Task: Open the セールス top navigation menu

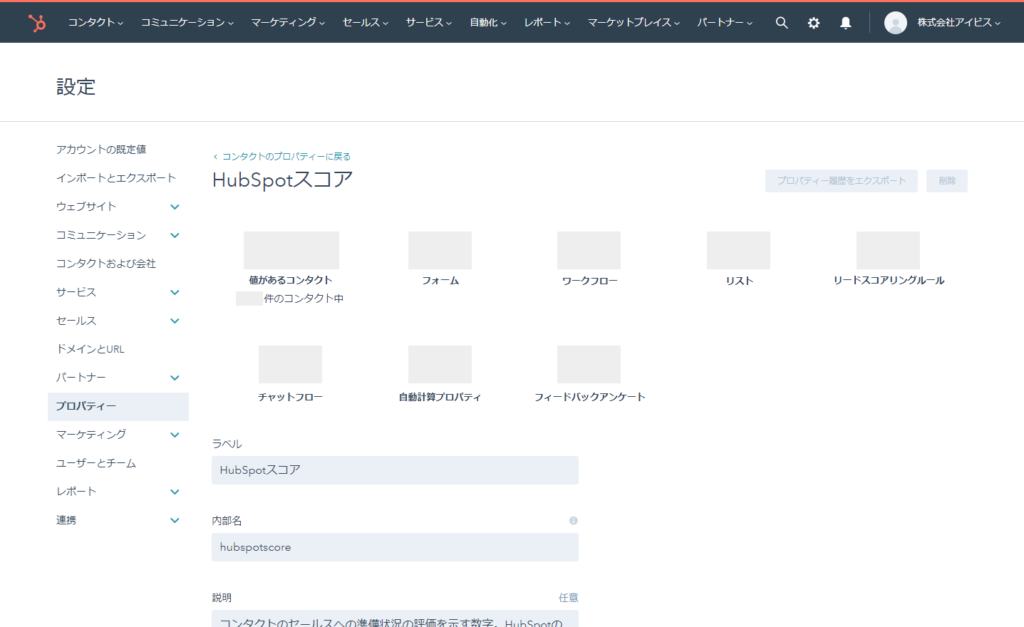Action: [x=365, y=23]
